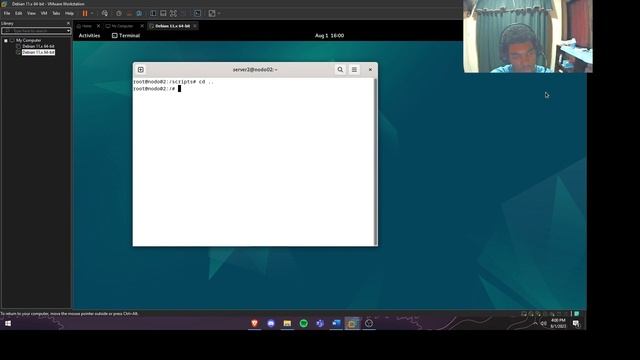
Task: Open the File menu in VMware
Action: pos(7,13)
